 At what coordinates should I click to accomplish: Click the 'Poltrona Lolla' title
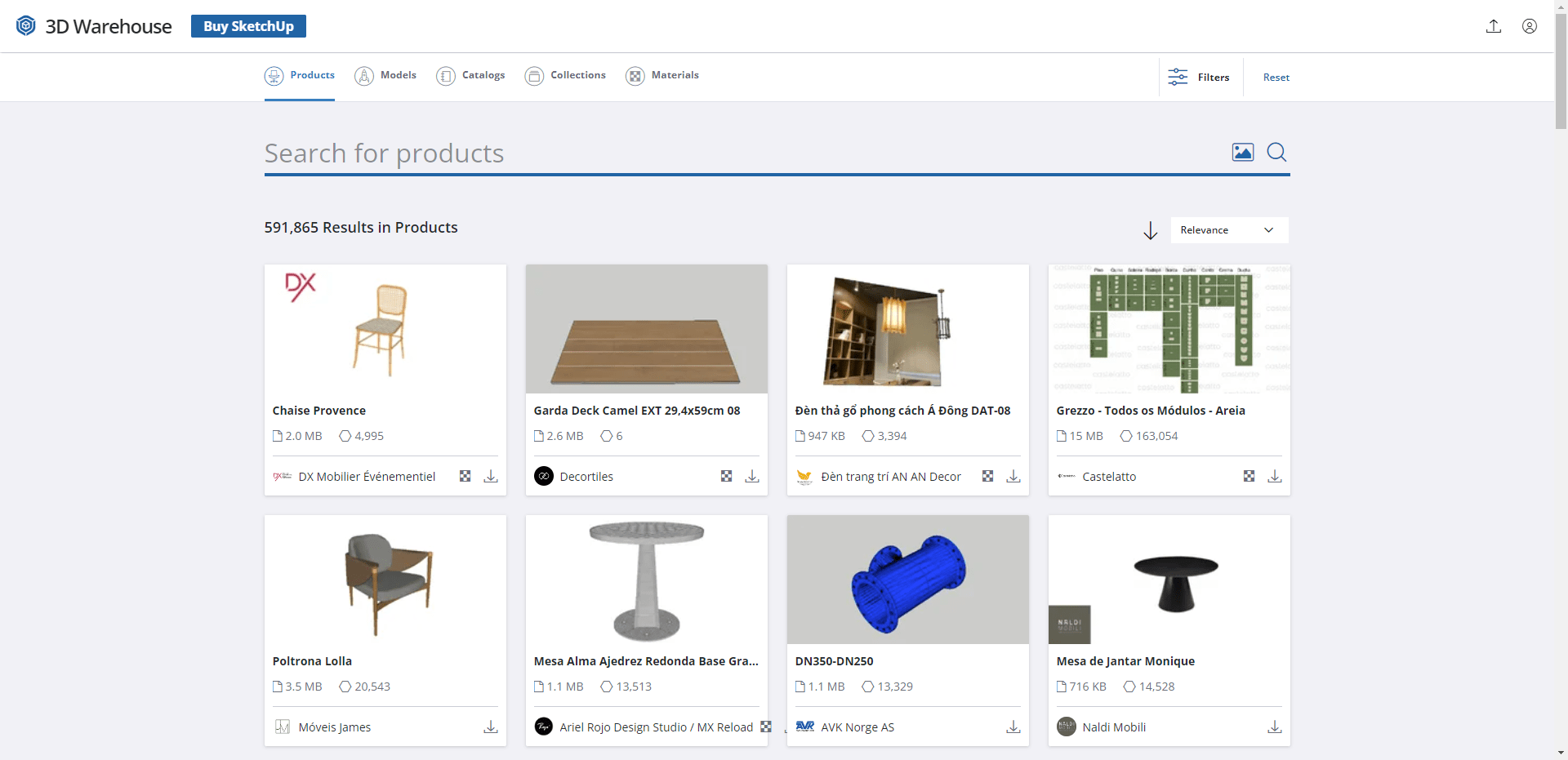point(312,661)
